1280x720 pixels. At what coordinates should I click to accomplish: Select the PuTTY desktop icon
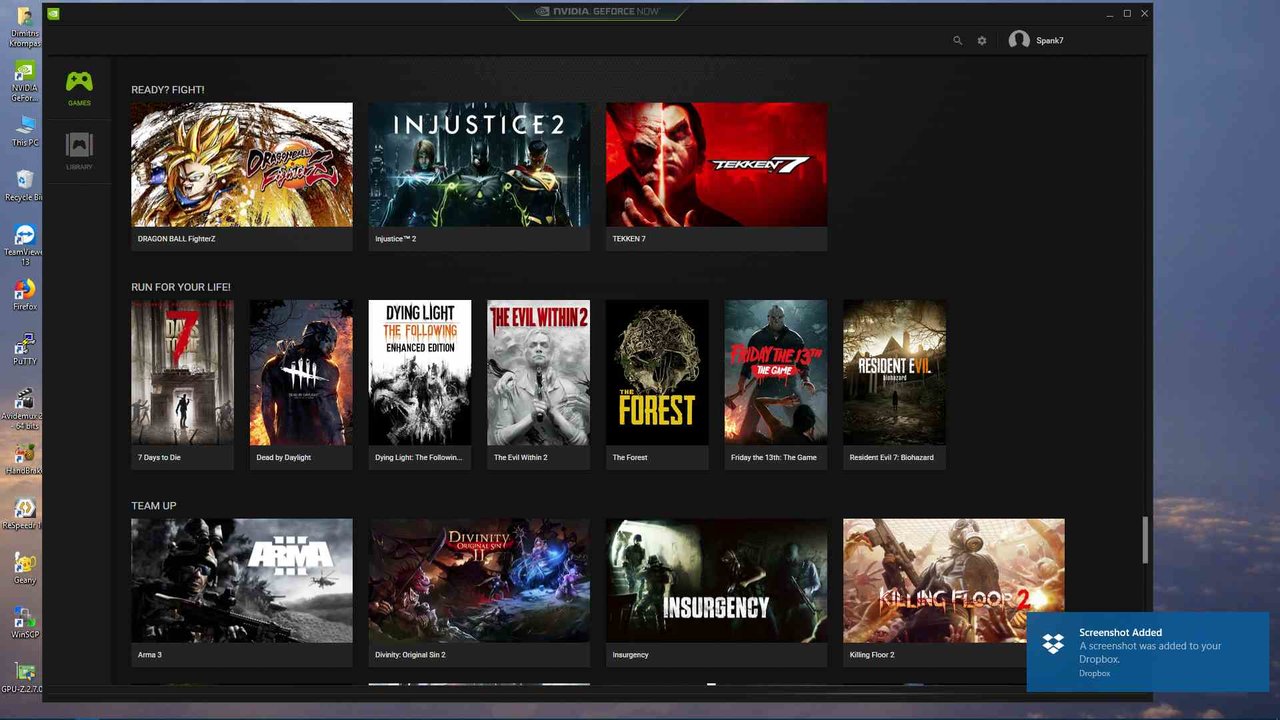(x=24, y=349)
